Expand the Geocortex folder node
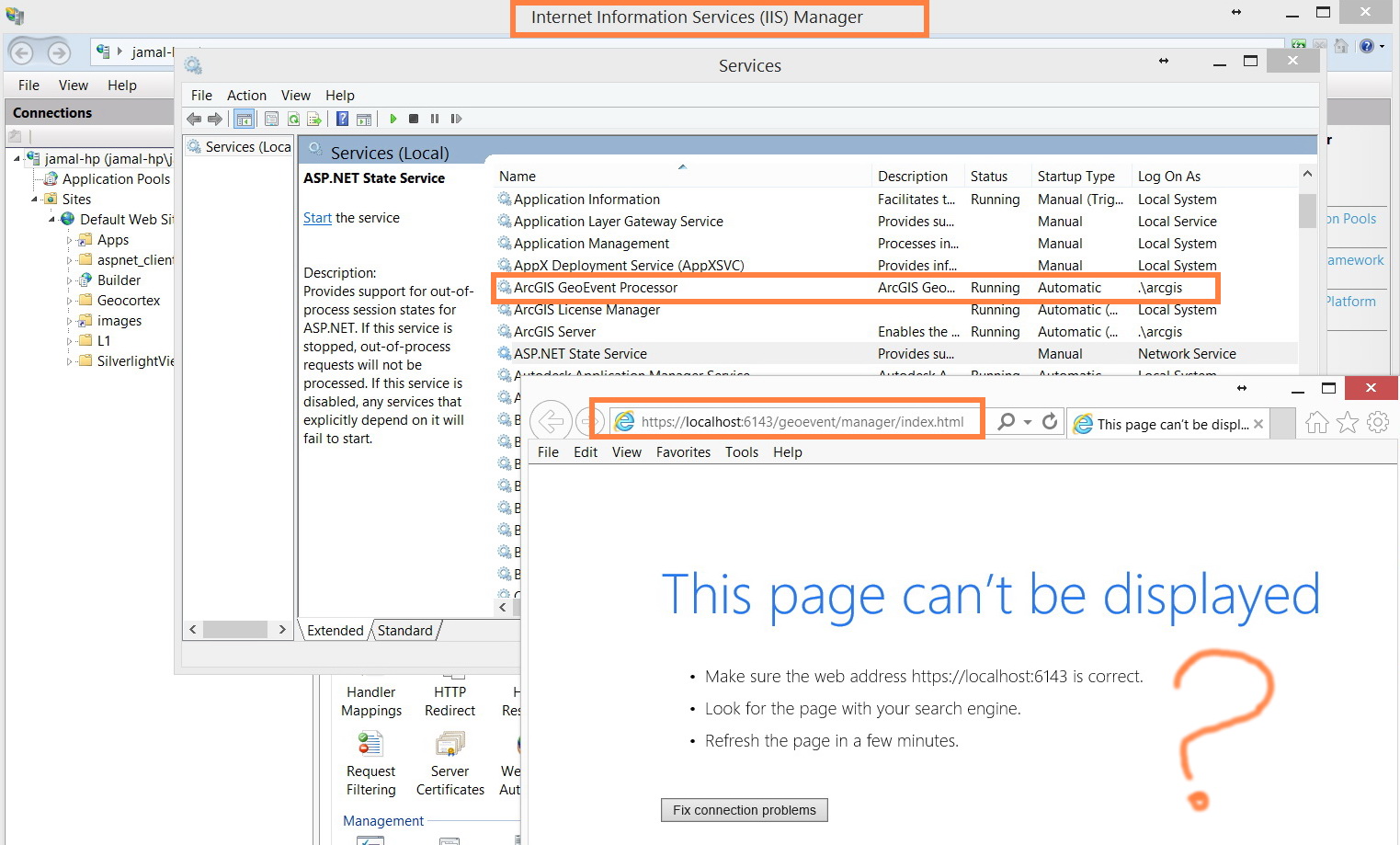Image resolution: width=1400 pixels, height=845 pixels. (69, 301)
